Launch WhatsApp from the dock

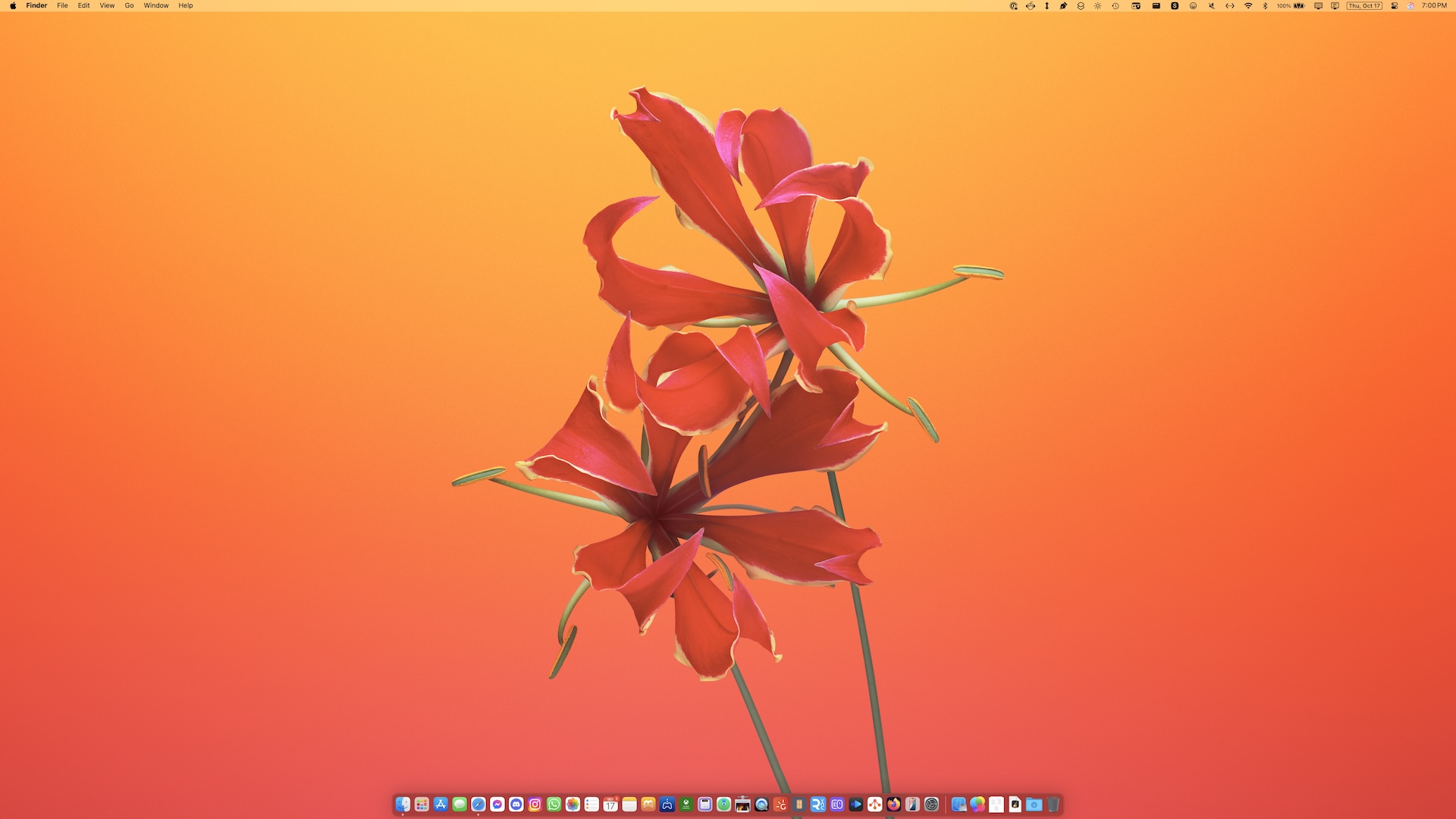pyautogui.click(x=554, y=805)
